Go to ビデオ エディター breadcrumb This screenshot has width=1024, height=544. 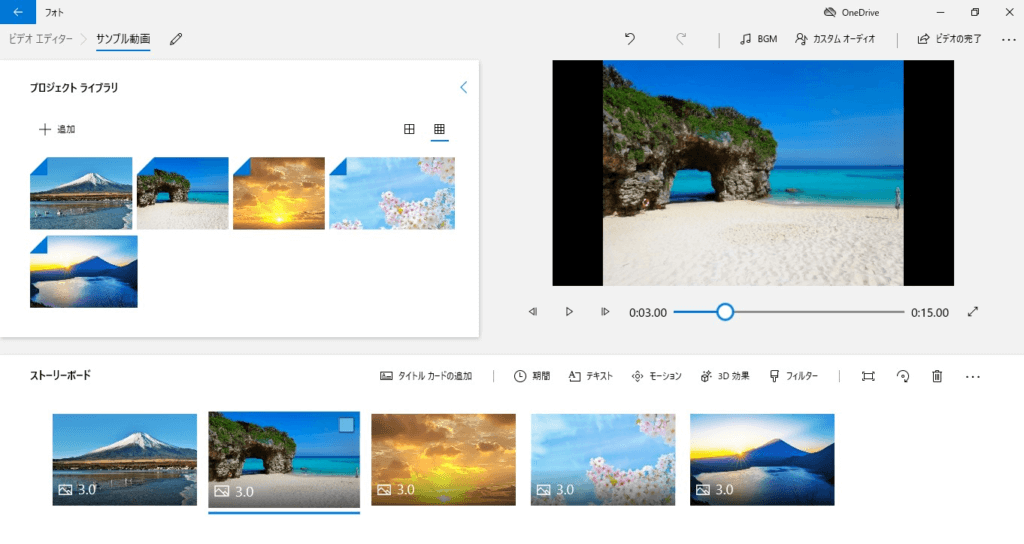[40, 39]
